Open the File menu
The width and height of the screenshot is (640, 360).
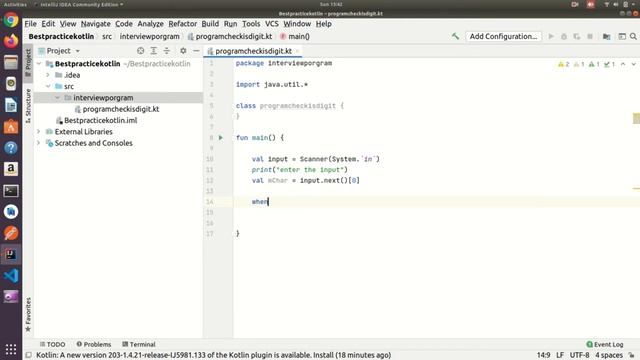(x=30, y=24)
